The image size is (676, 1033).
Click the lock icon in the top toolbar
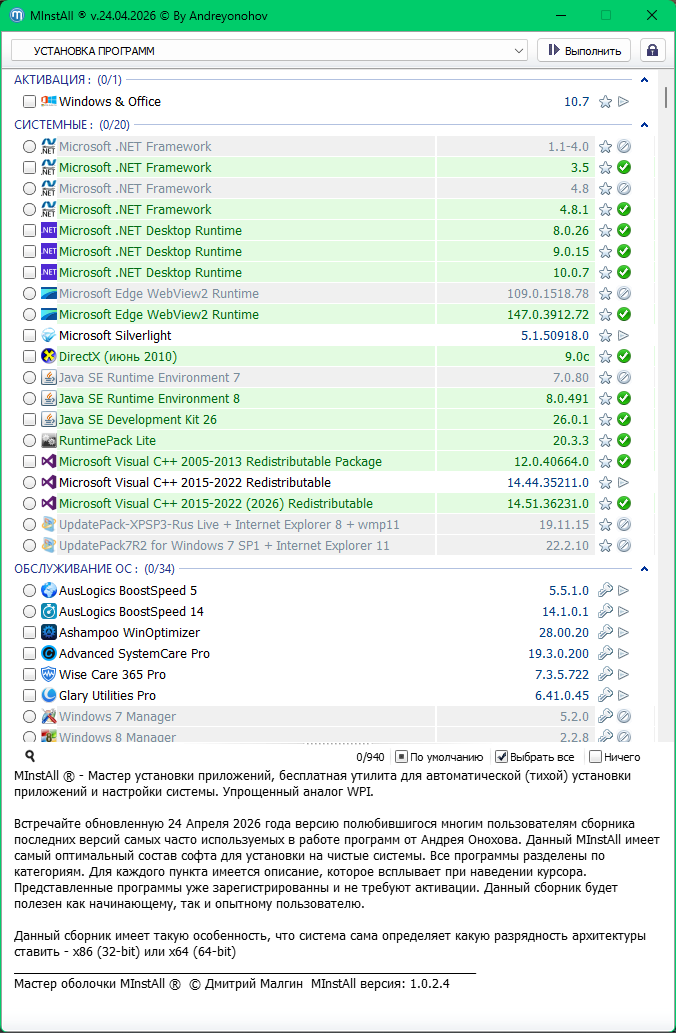653,51
